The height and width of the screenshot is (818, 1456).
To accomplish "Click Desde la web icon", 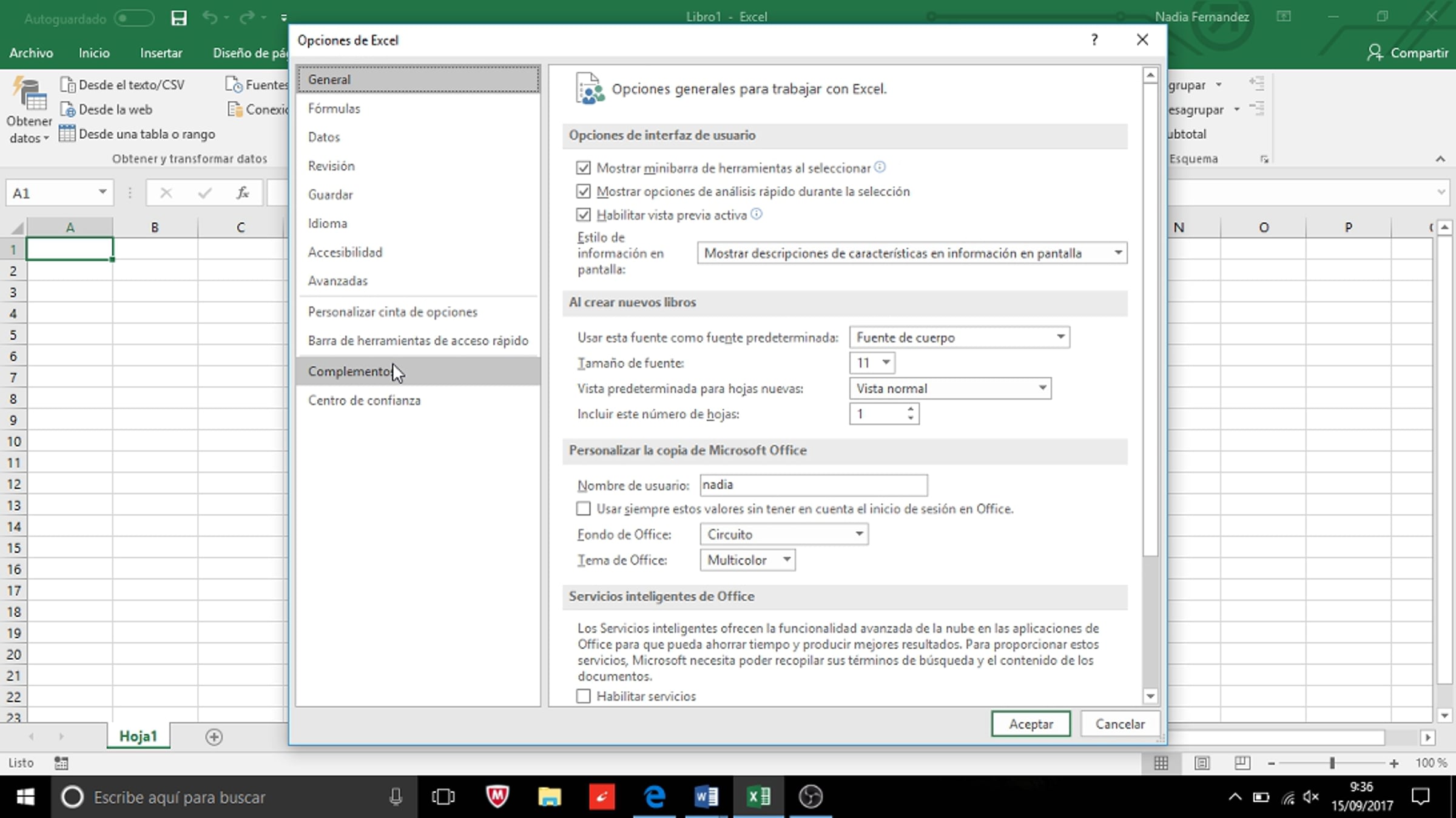I will (67, 110).
